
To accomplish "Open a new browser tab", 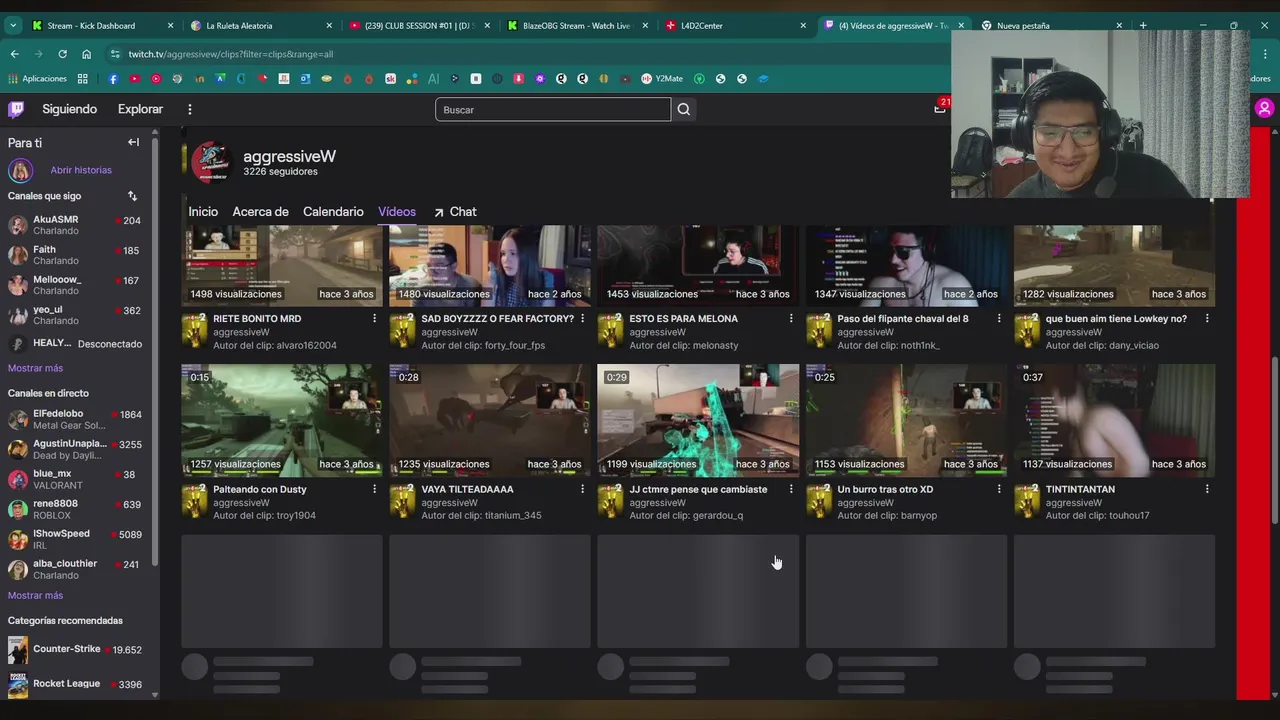I will (x=1143, y=25).
